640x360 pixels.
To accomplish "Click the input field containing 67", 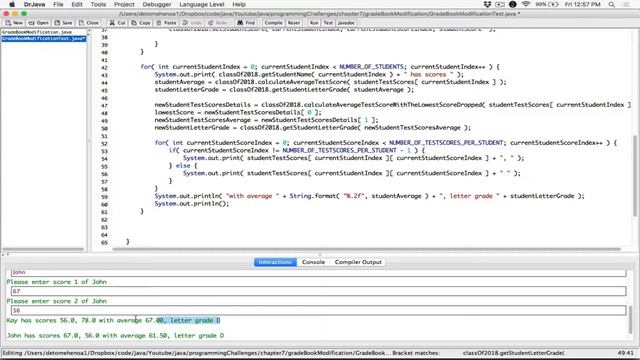I will [318, 291].
